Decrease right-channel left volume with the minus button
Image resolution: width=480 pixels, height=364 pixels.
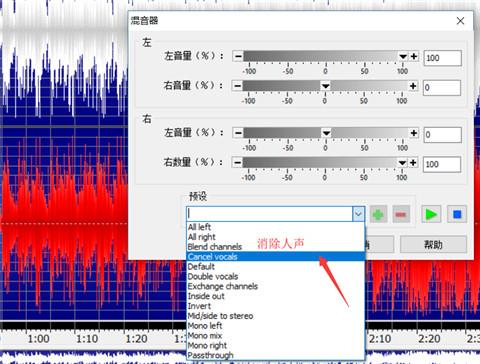238,133
